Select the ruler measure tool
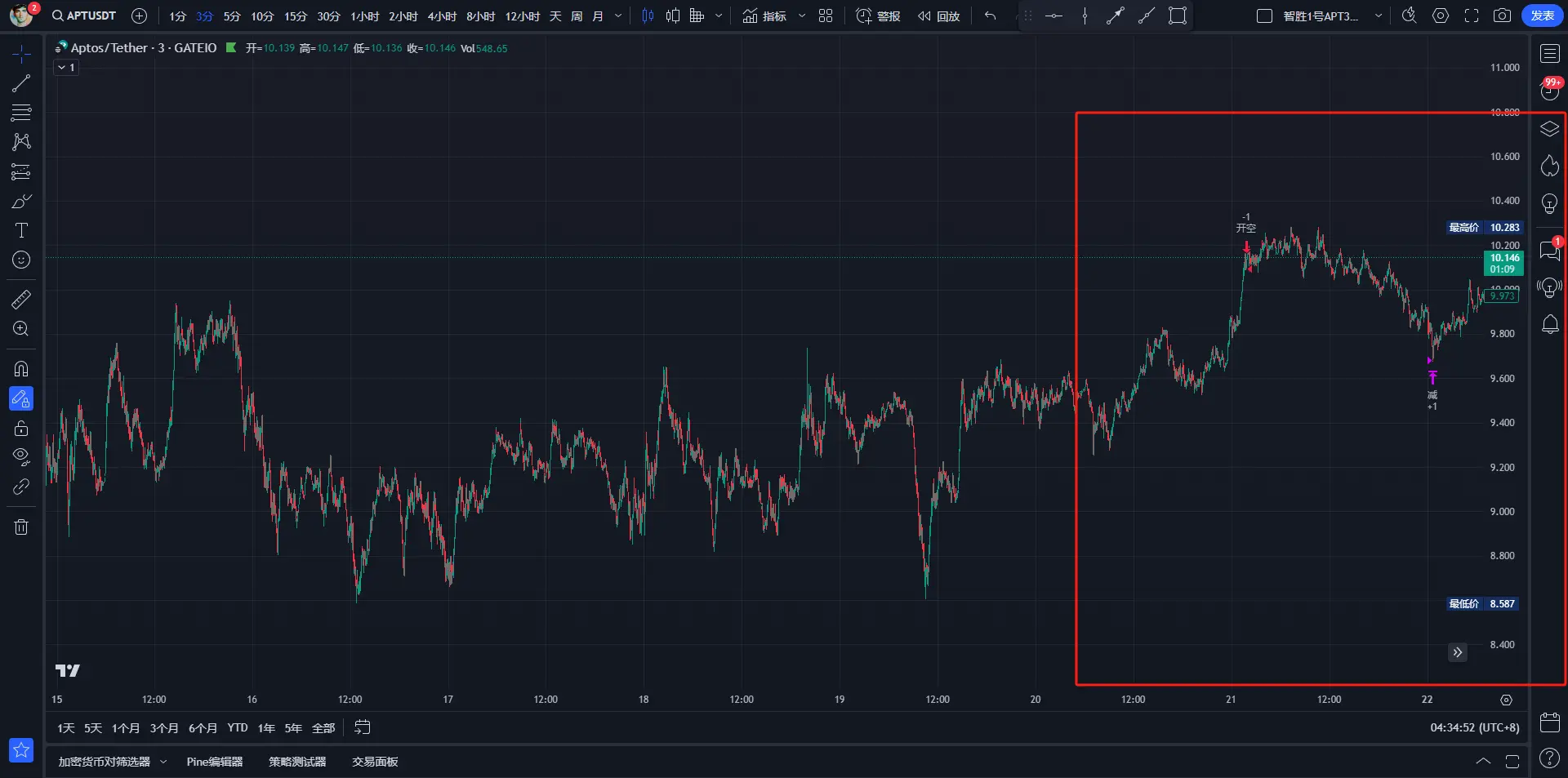 pos(21,300)
